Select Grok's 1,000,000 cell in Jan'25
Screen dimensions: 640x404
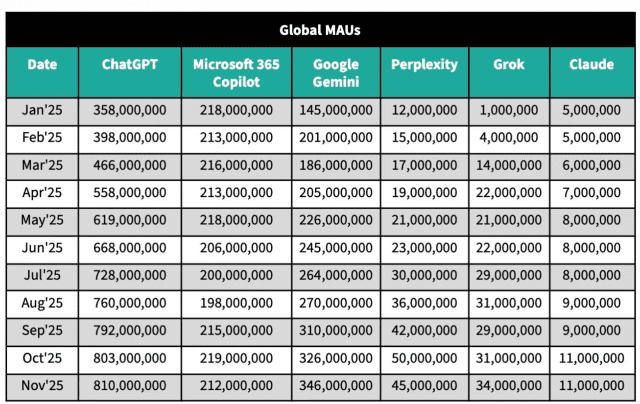(x=509, y=110)
